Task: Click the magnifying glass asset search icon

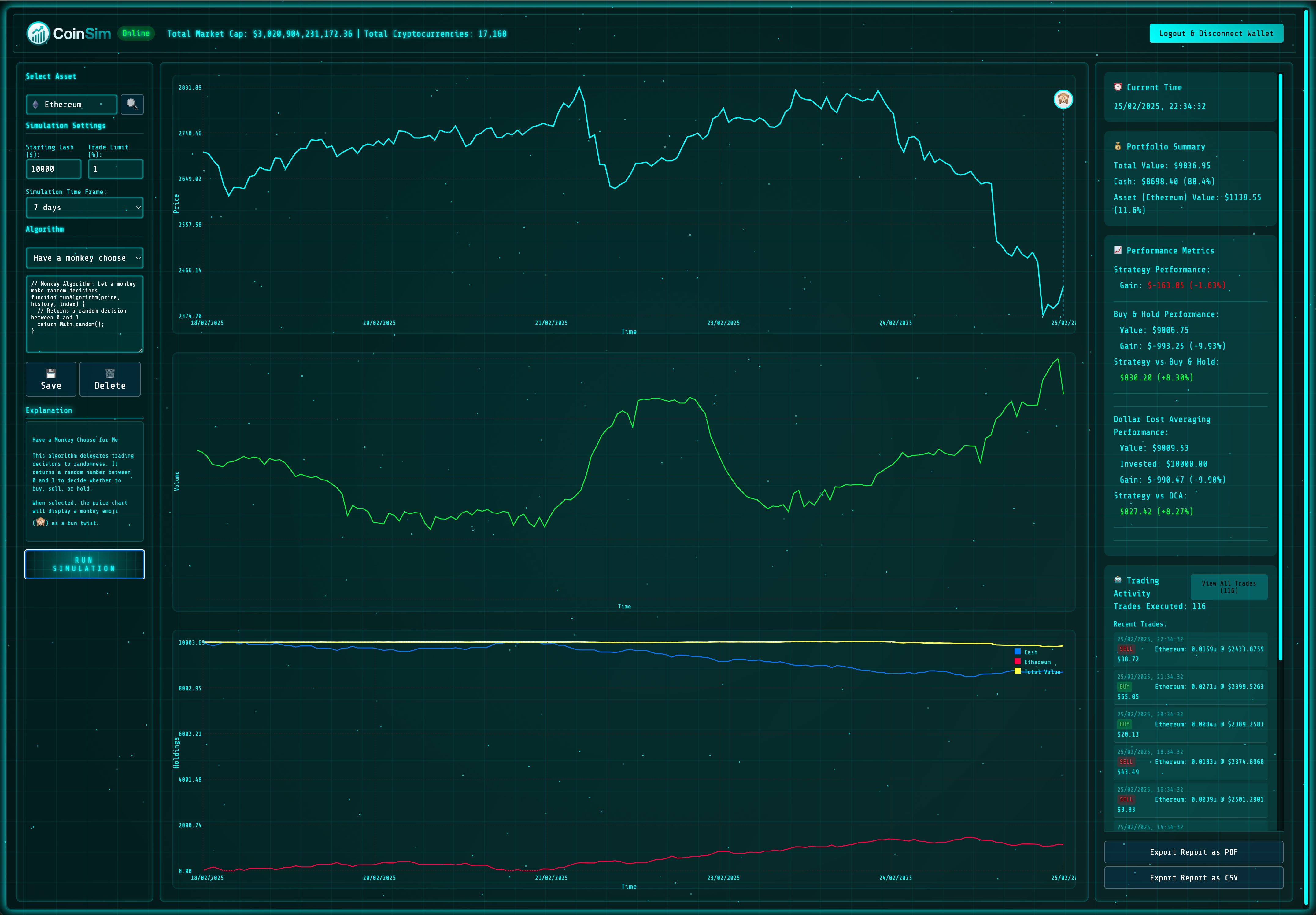Action: tap(132, 104)
